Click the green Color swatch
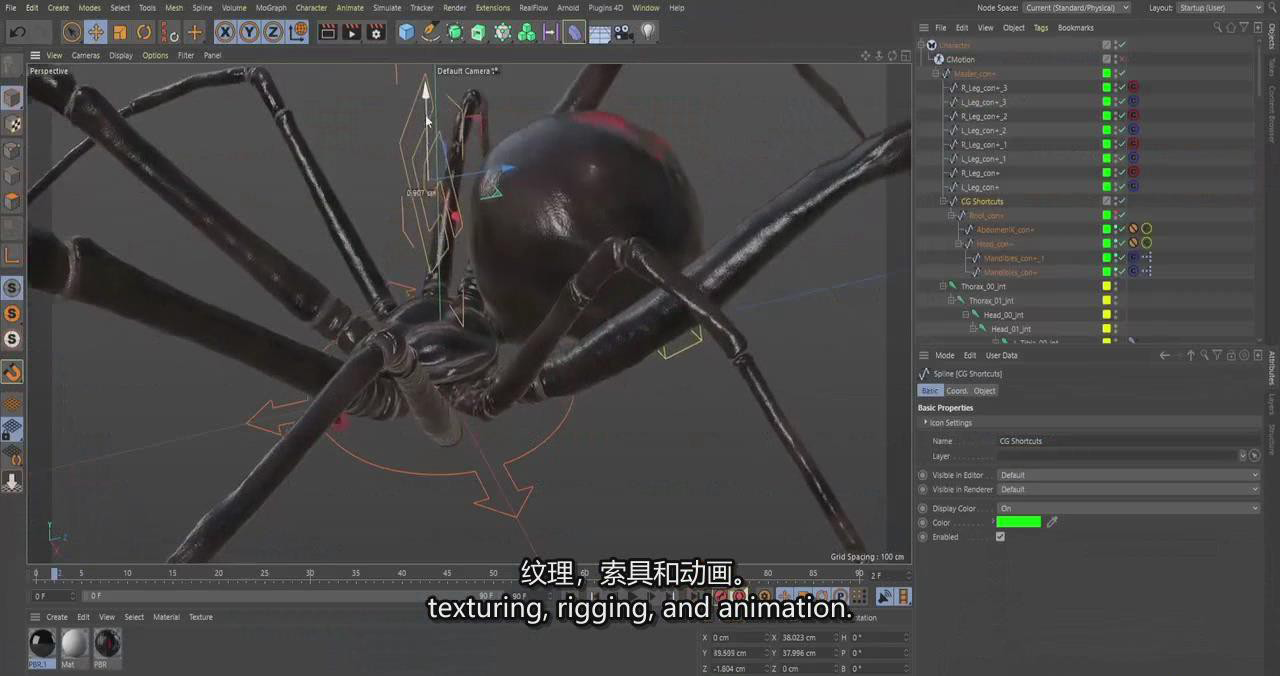This screenshot has width=1280, height=676. (x=1019, y=522)
